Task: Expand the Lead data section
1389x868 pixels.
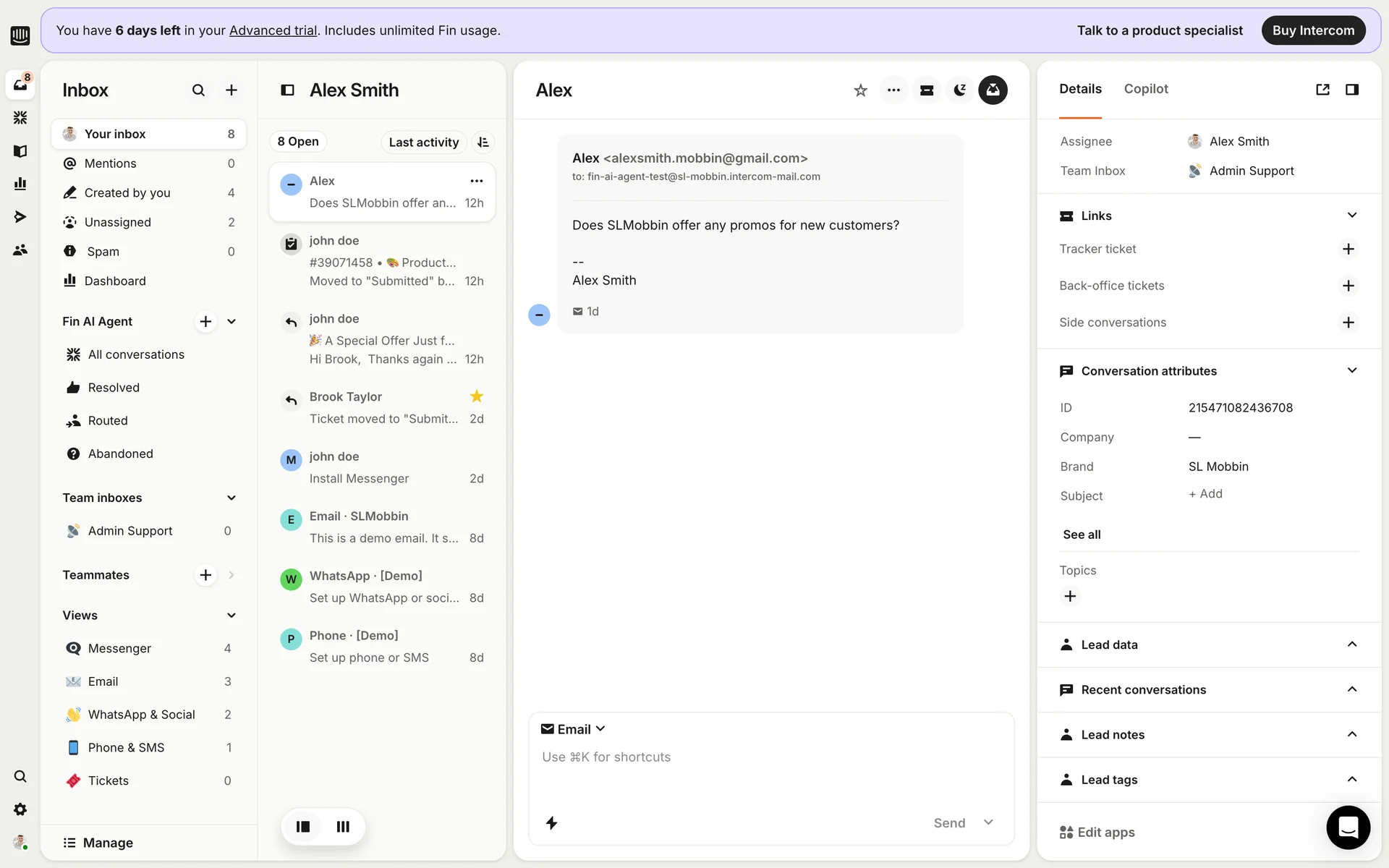Action: pos(1351,644)
